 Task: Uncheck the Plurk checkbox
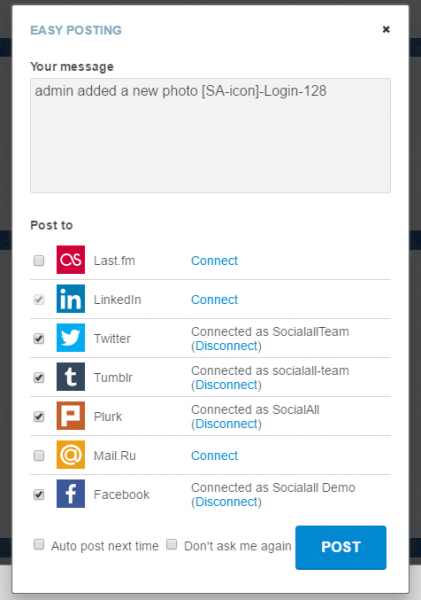click(39, 417)
